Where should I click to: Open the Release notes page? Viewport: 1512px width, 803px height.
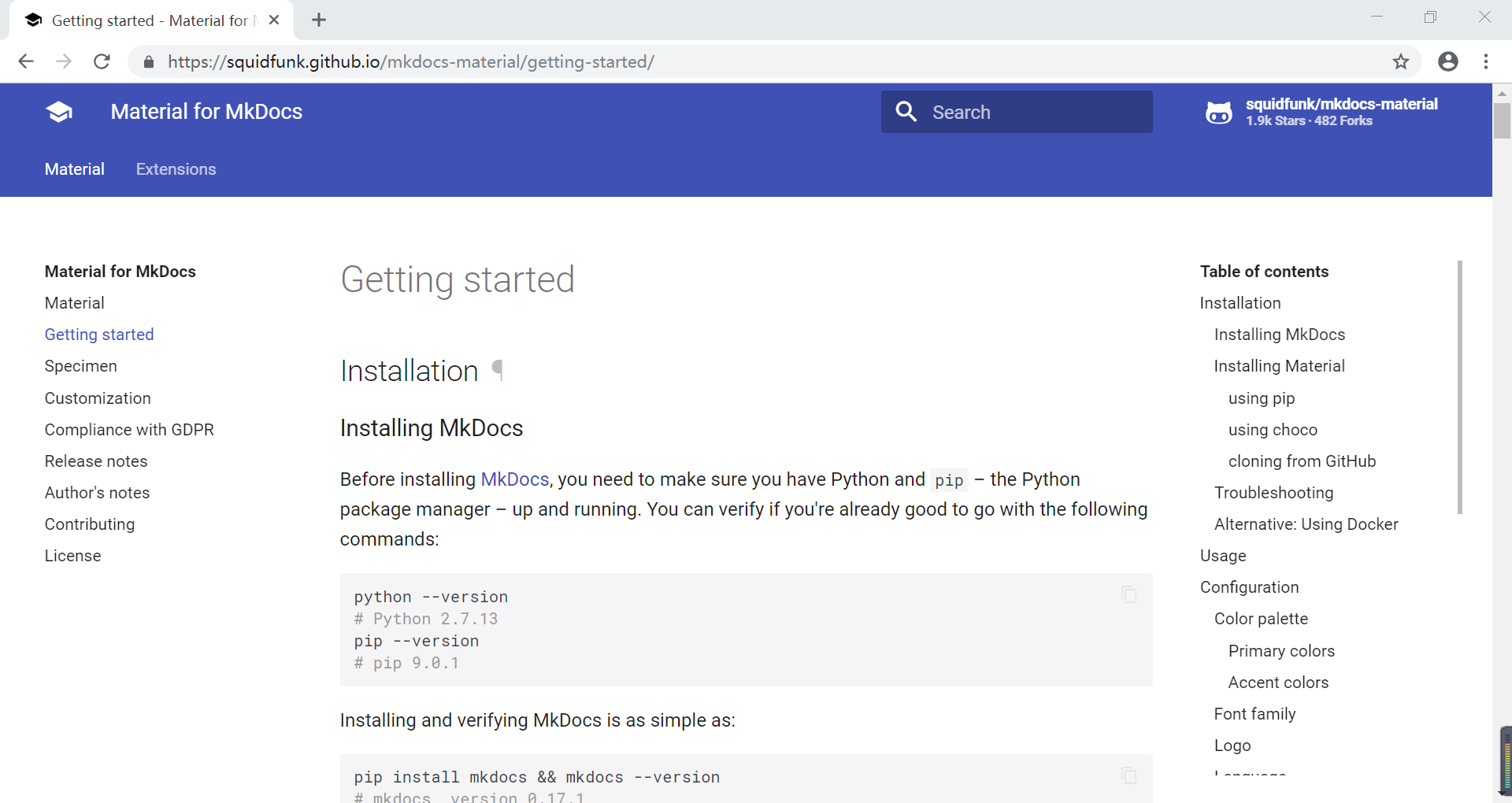coord(96,461)
